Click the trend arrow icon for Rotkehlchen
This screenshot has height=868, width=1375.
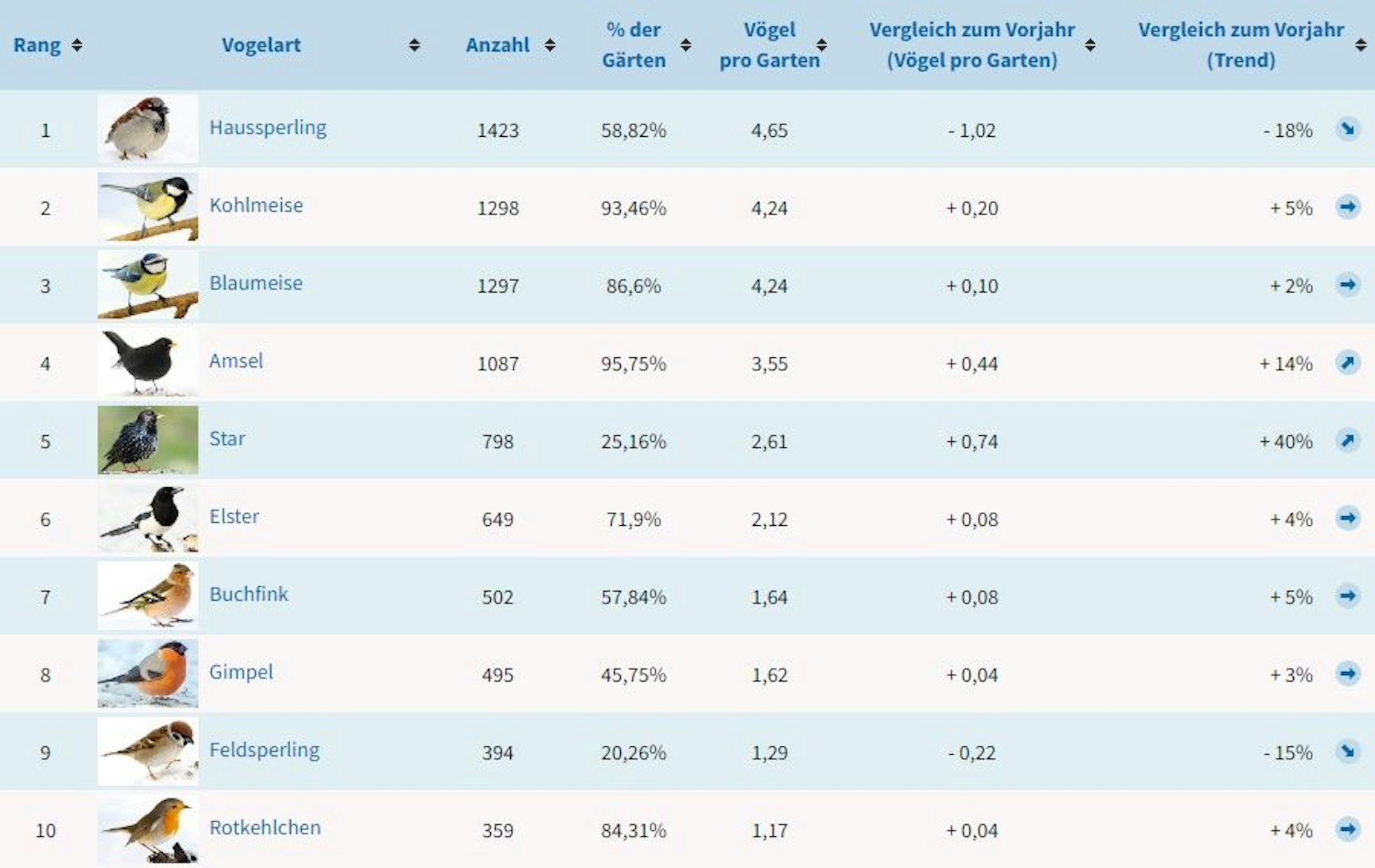pos(1347,829)
